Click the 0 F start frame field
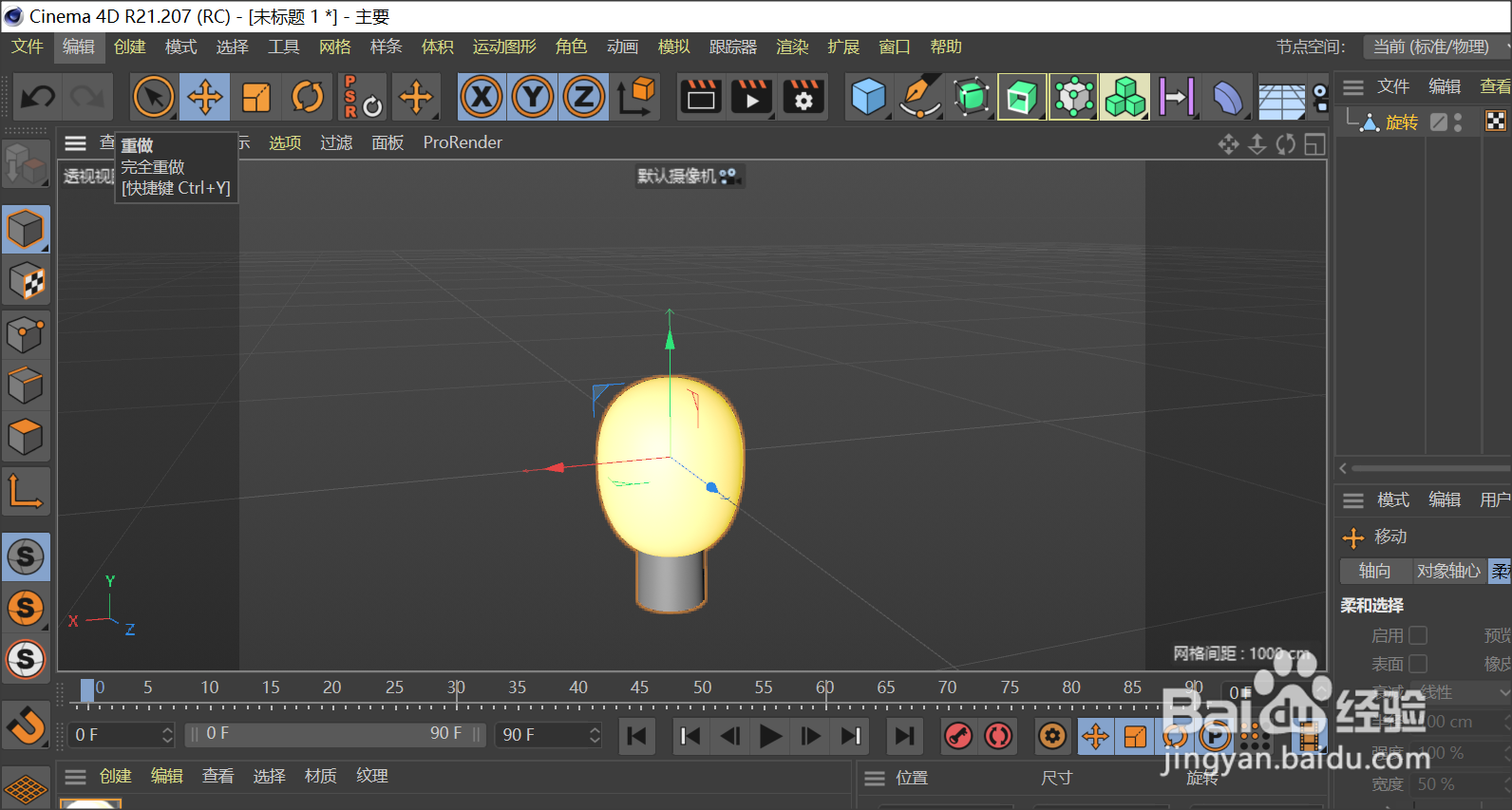The width and height of the screenshot is (1512, 810). pos(123,735)
